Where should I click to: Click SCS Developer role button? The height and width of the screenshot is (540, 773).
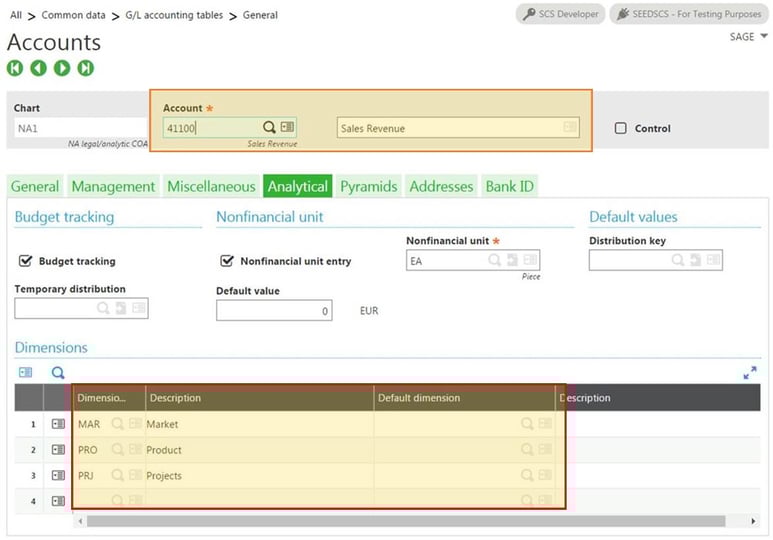[561, 14]
